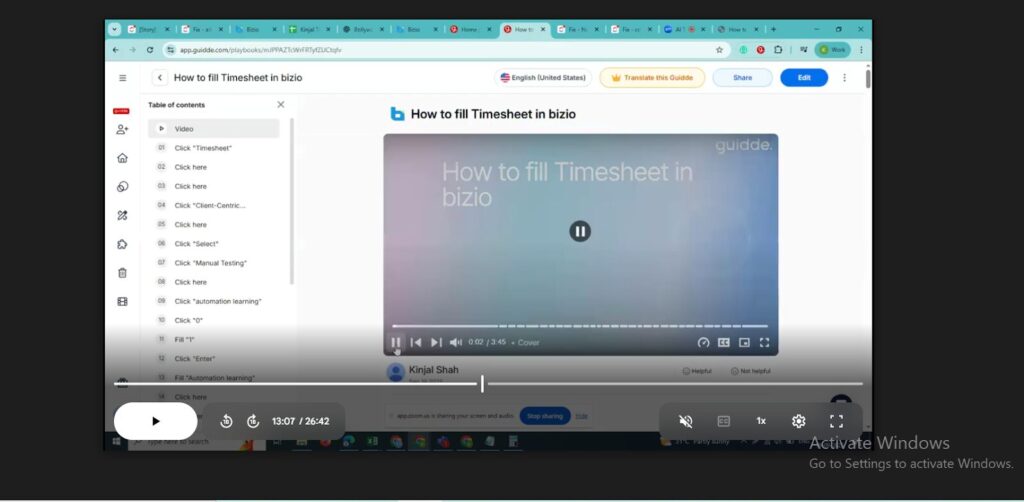Open the outer player settings gear
The height and width of the screenshot is (502, 1024).
(798, 421)
